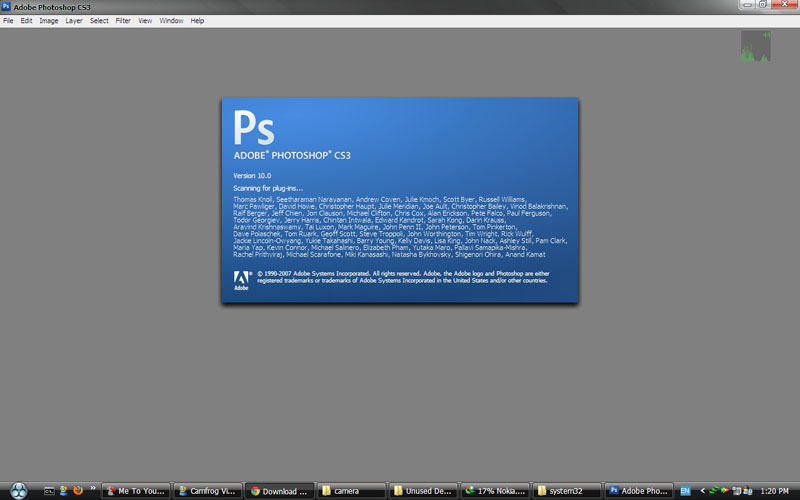This screenshot has height=500, width=800.
Task: Launch command prompt from quick launch
Action: (49, 491)
